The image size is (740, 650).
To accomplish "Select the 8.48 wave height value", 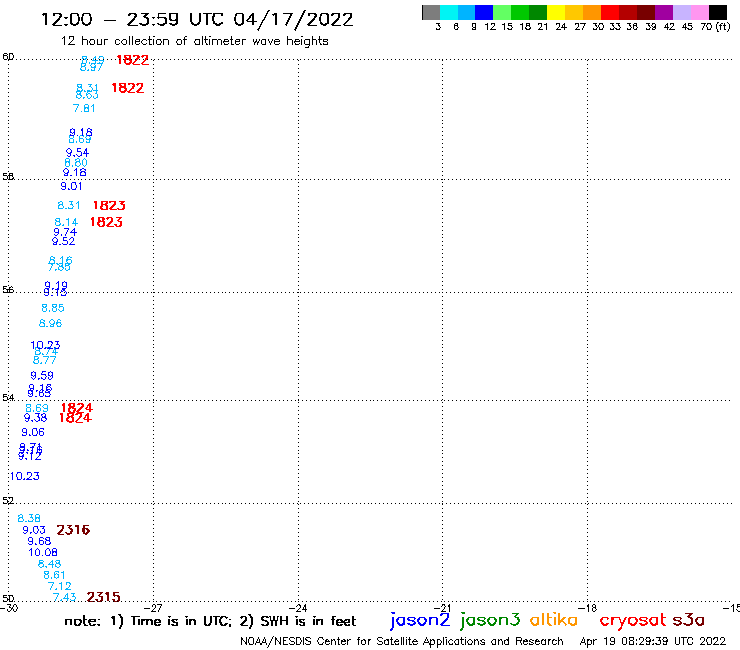I will (x=50, y=564).
